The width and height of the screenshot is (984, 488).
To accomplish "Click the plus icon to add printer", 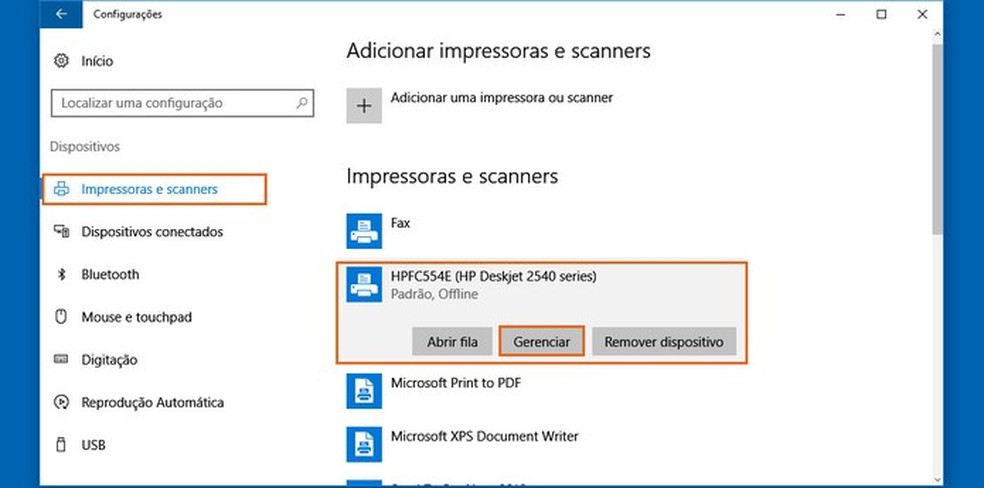I will 364,105.
